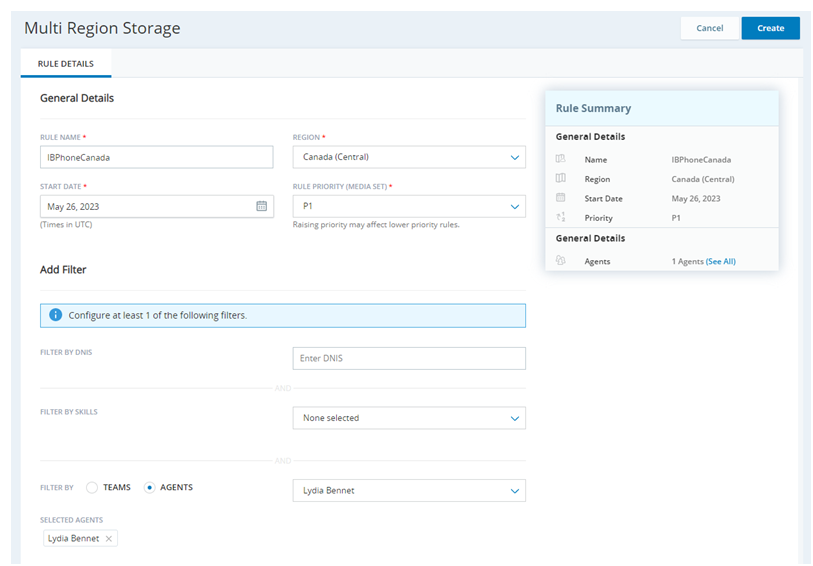Open the See All agents link
The image size is (813, 566).
pyautogui.click(x=721, y=262)
